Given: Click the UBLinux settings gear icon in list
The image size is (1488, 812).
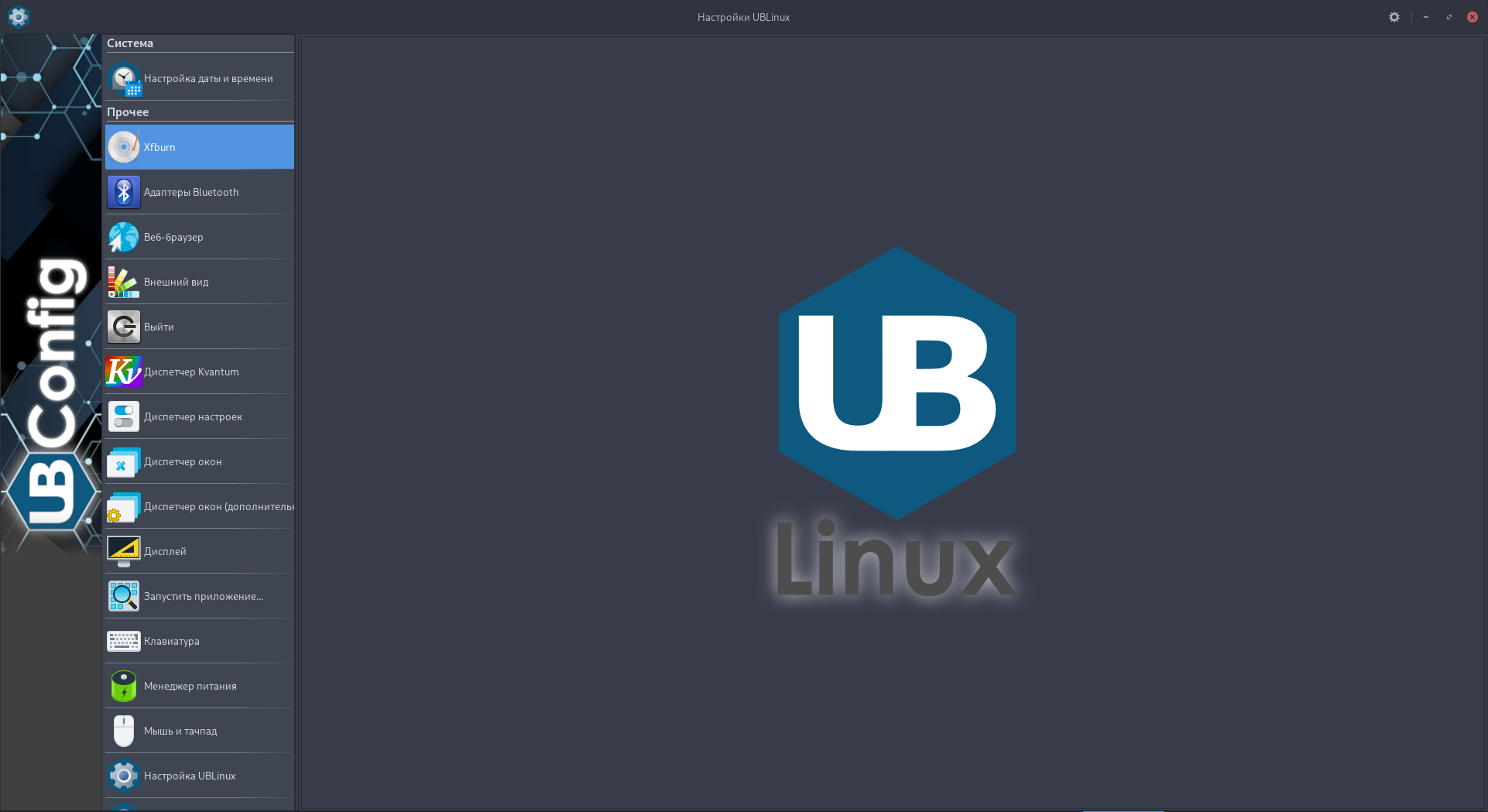Looking at the screenshot, I should click(124, 776).
